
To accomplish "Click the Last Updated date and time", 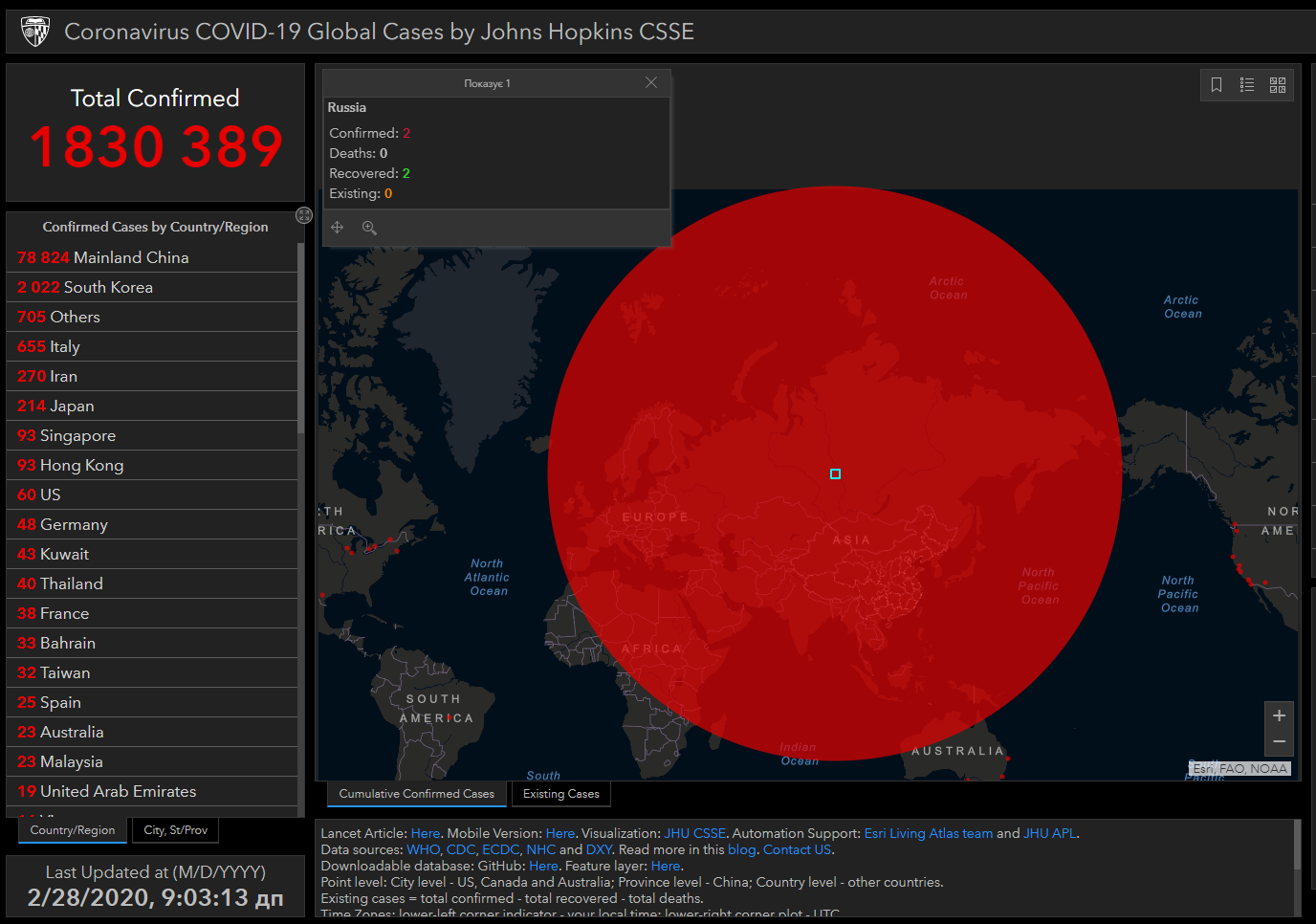I will 155,897.
